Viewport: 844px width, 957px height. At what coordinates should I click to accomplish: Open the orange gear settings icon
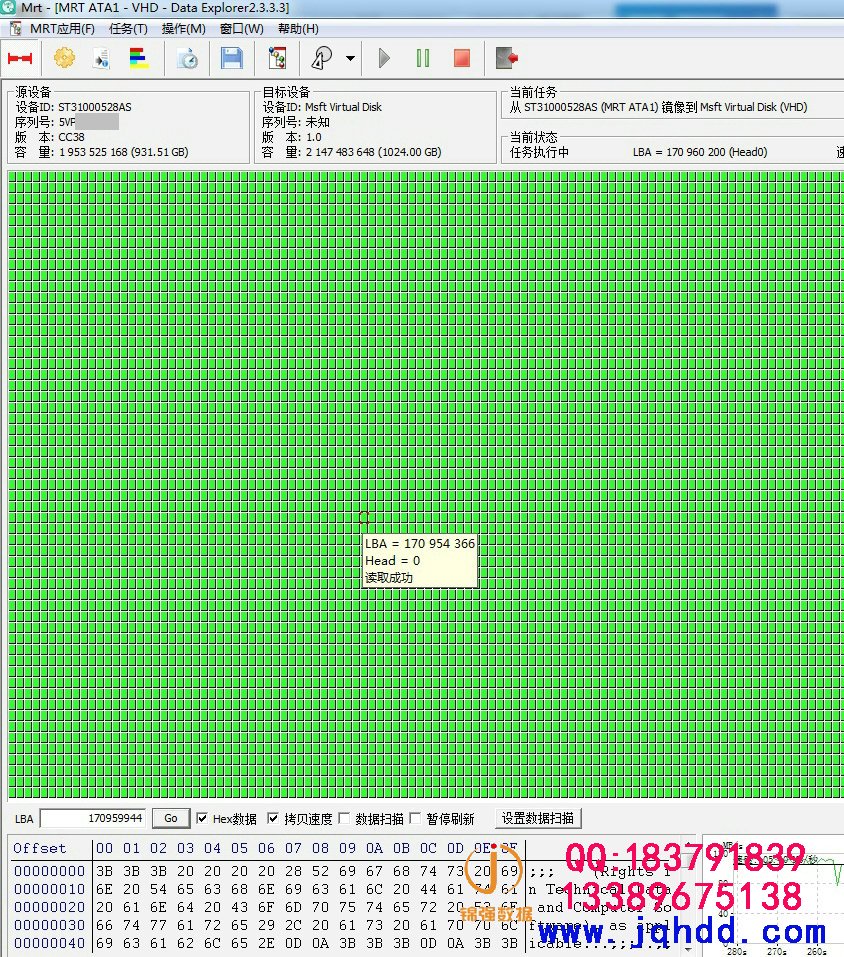[x=64, y=58]
